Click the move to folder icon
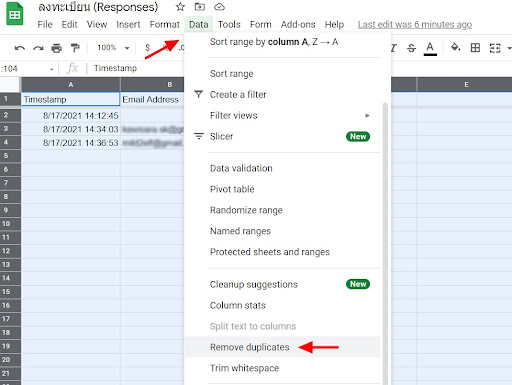 point(200,7)
